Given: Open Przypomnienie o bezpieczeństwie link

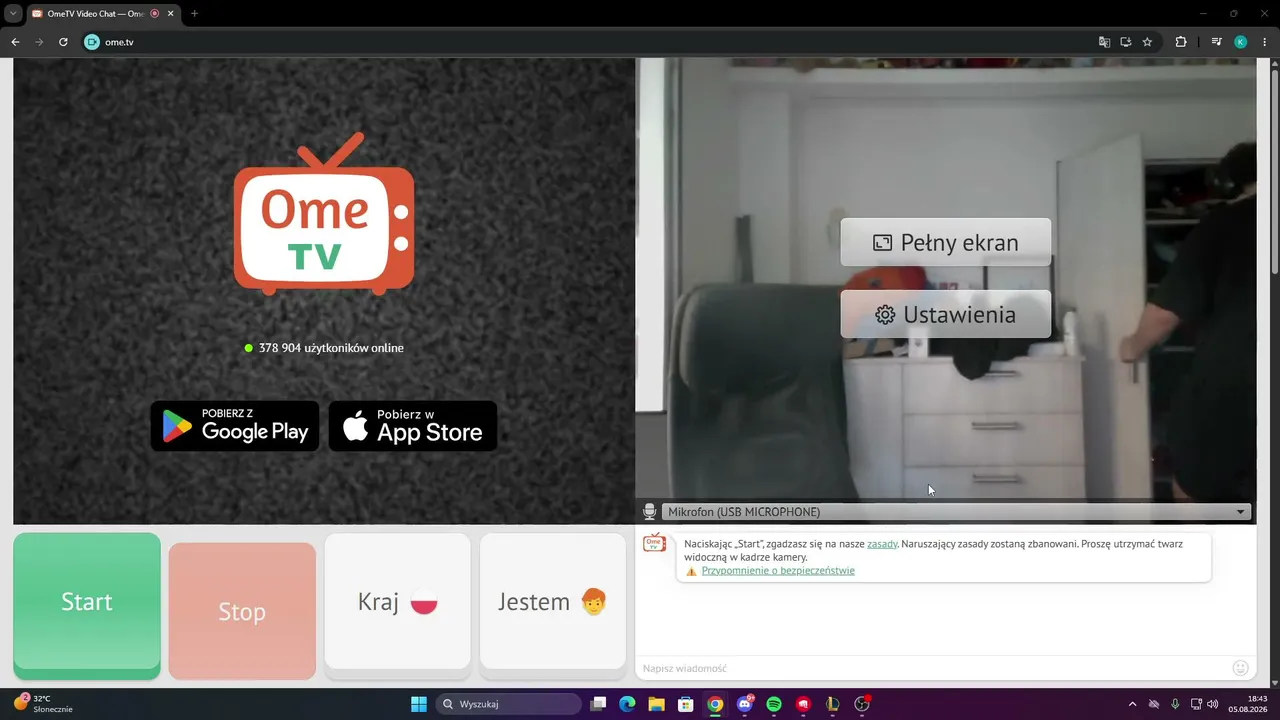Looking at the screenshot, I should coord(778,571).
